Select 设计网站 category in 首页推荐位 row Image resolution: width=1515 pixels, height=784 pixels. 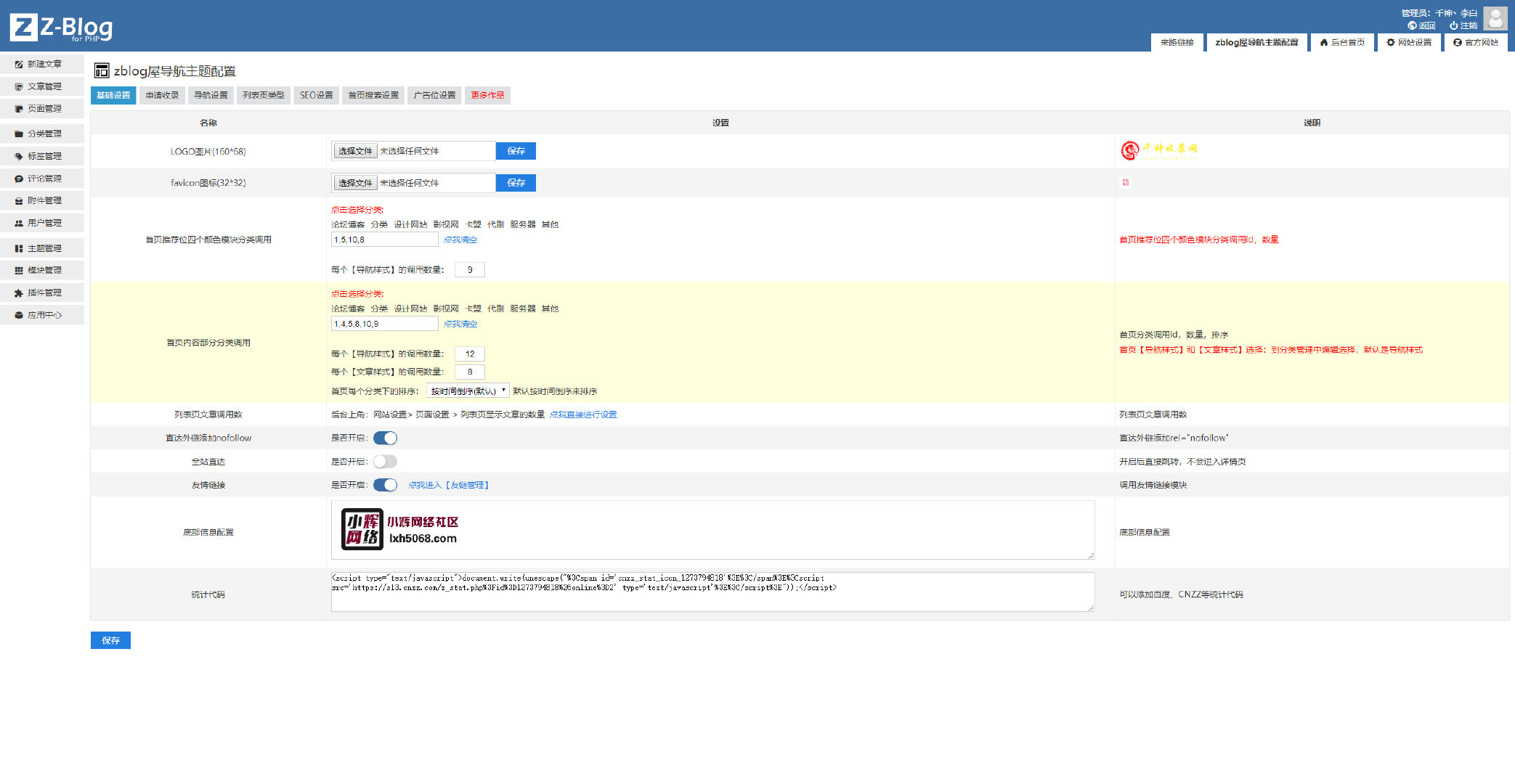(410, 224)
